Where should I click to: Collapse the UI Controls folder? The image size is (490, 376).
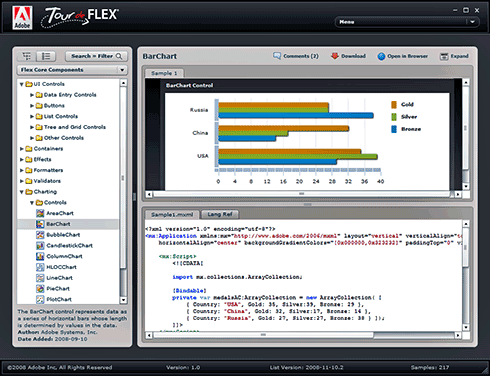[22, 84]
